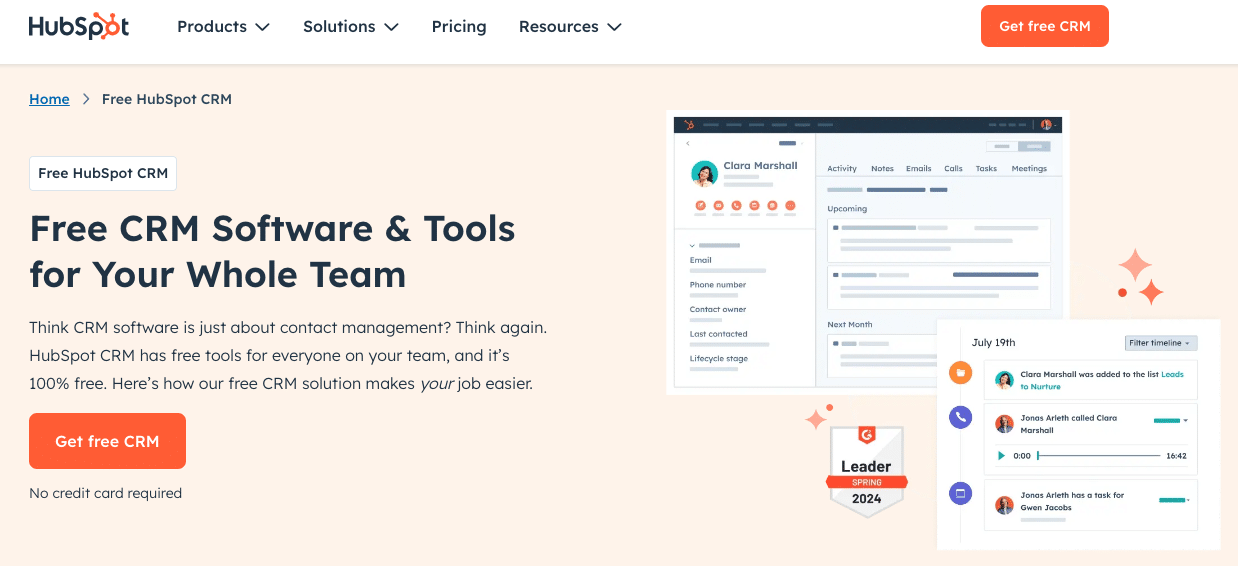Open the Filter timeline dropdown
The width and height of the screenshot is (1238, 566).
1160,343
